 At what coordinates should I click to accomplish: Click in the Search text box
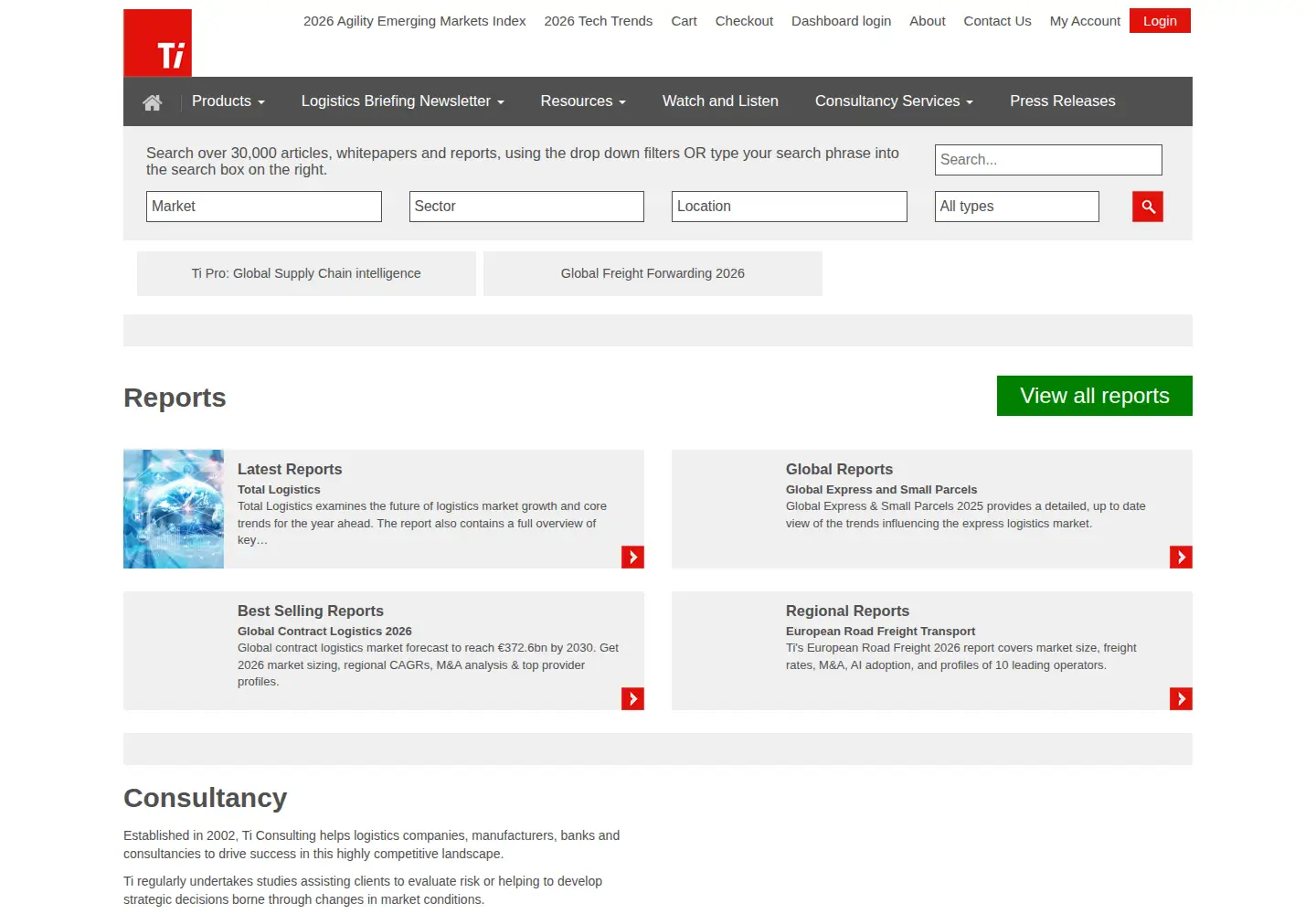1048,160
